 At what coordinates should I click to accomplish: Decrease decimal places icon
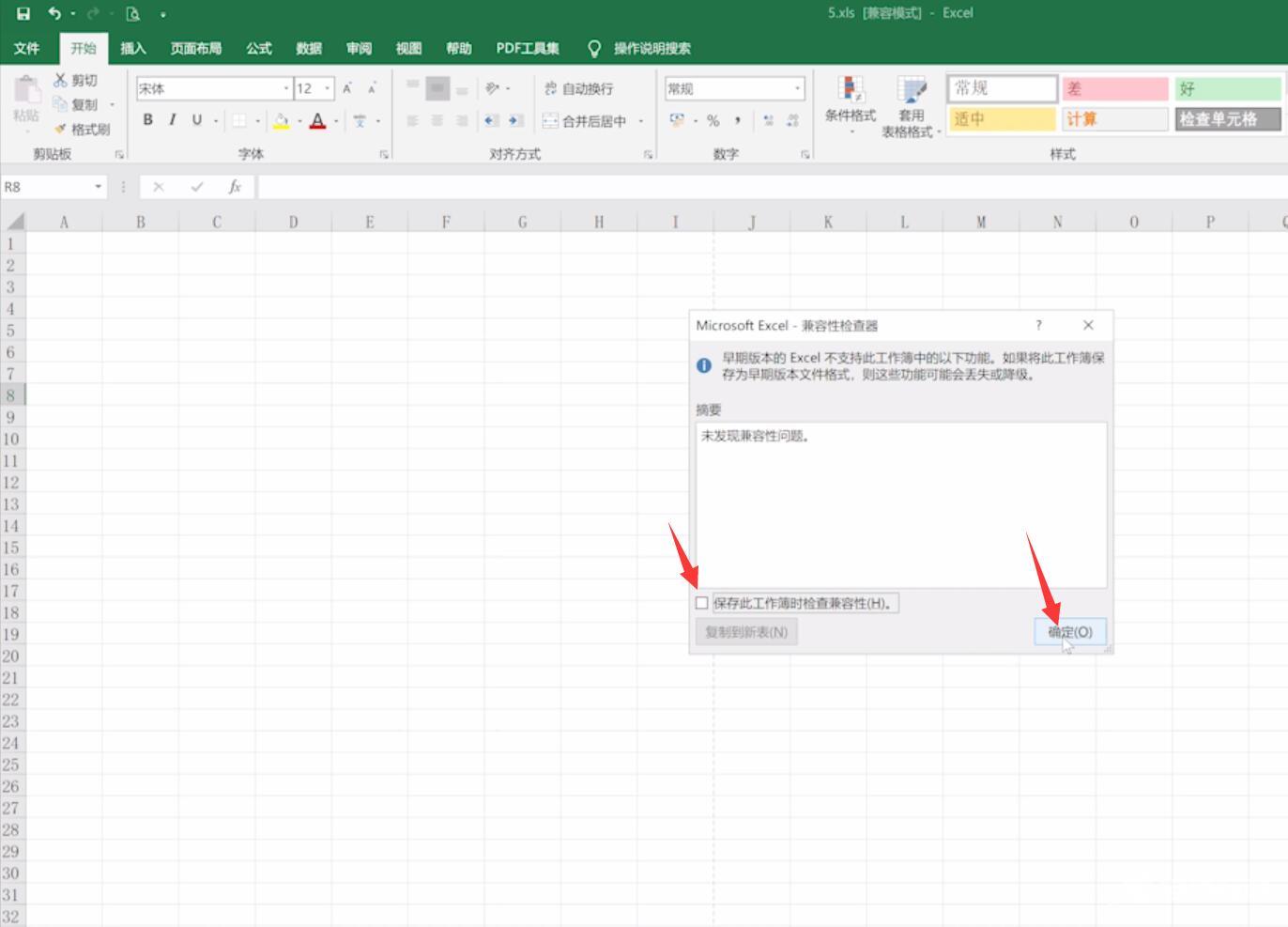793,120
